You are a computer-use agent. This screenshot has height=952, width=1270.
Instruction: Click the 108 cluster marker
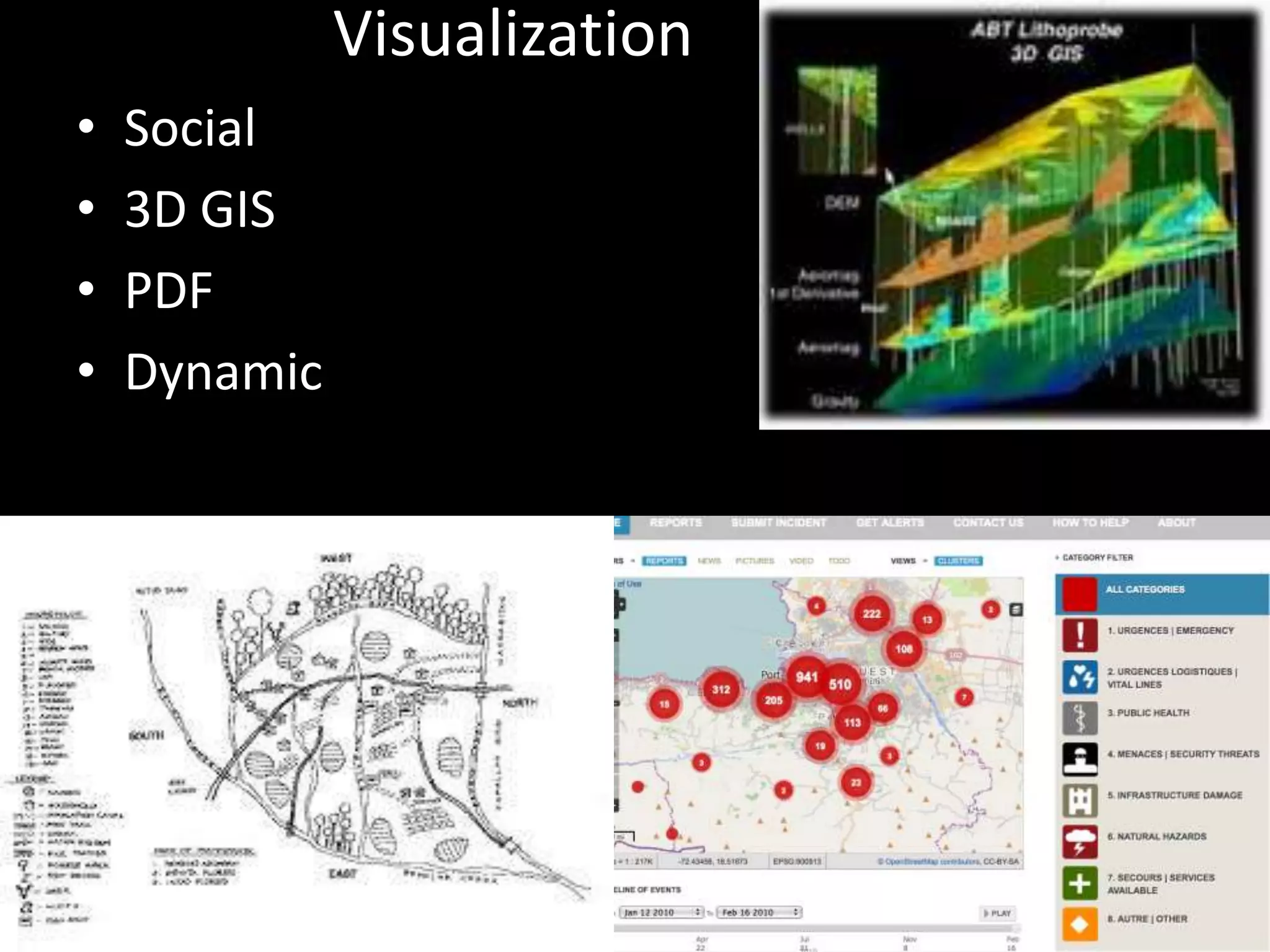pos(904,649)
